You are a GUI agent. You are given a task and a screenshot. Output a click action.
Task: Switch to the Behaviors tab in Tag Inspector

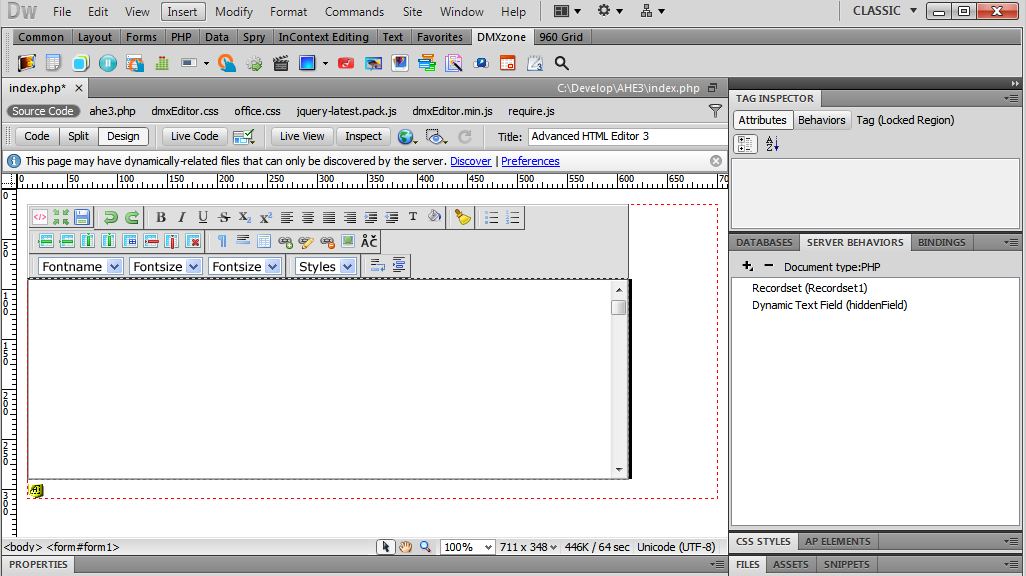[821, 120]
